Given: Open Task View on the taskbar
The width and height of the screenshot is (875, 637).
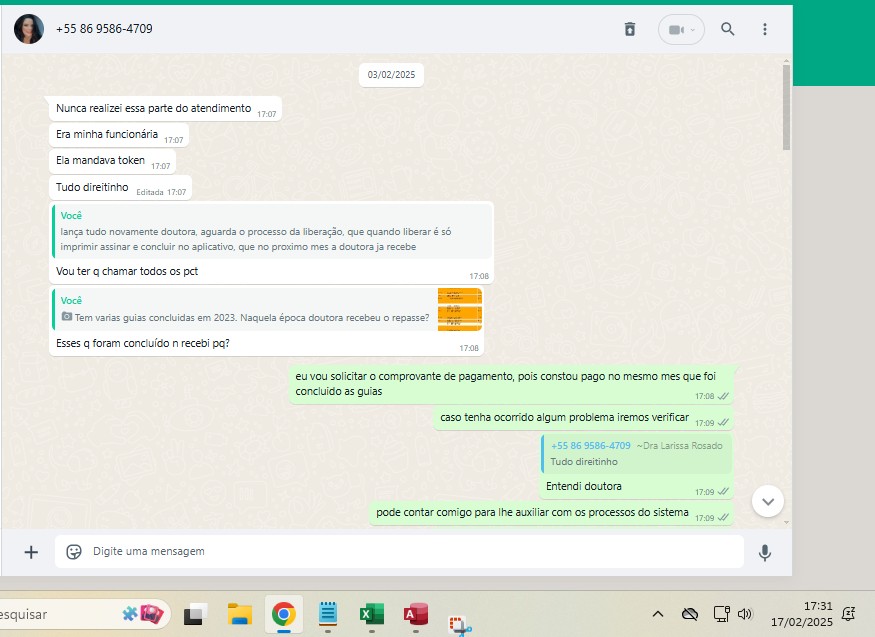Looking at the screenshot, I should 195,615.
